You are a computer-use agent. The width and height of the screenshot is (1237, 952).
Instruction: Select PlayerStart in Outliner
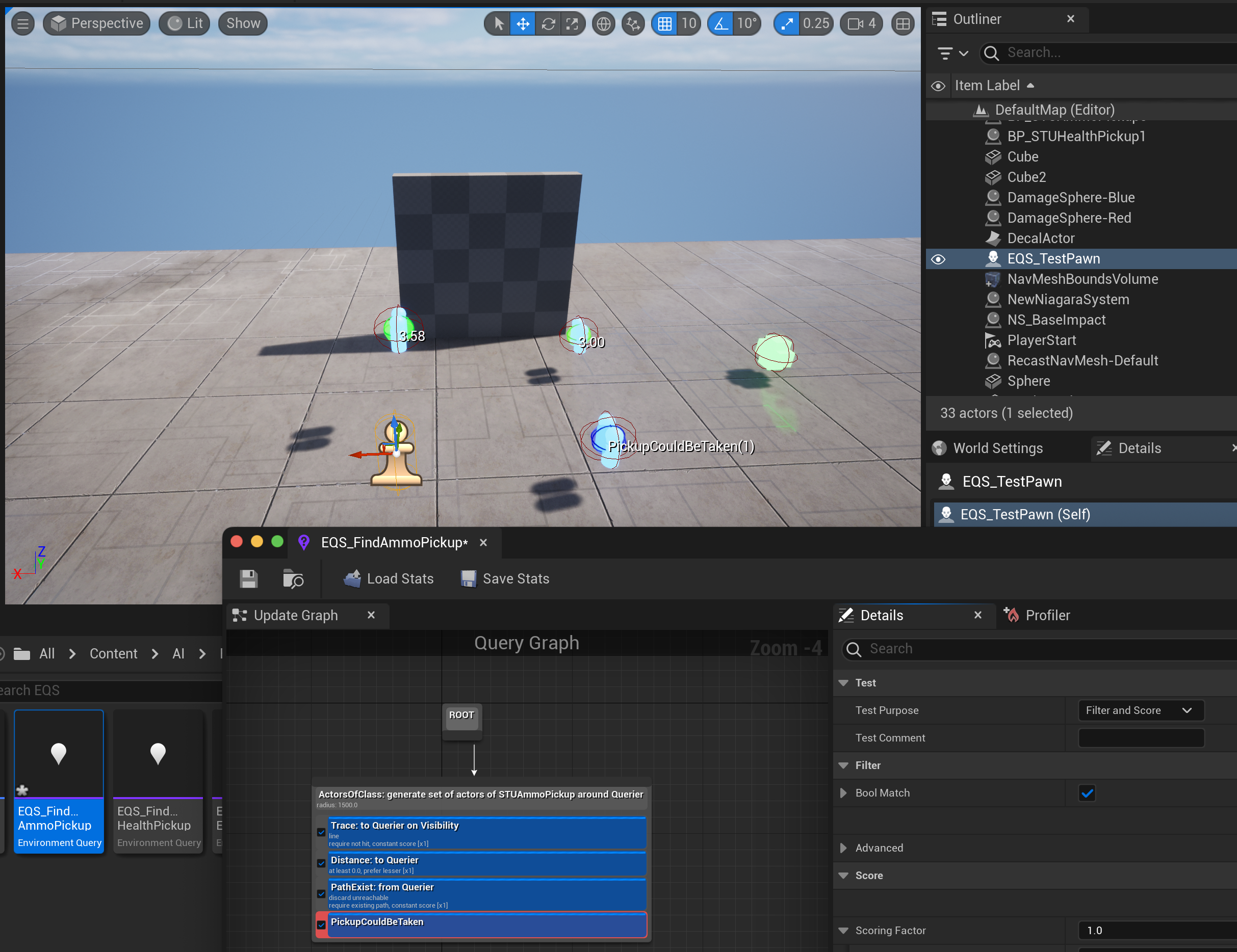1042,340
